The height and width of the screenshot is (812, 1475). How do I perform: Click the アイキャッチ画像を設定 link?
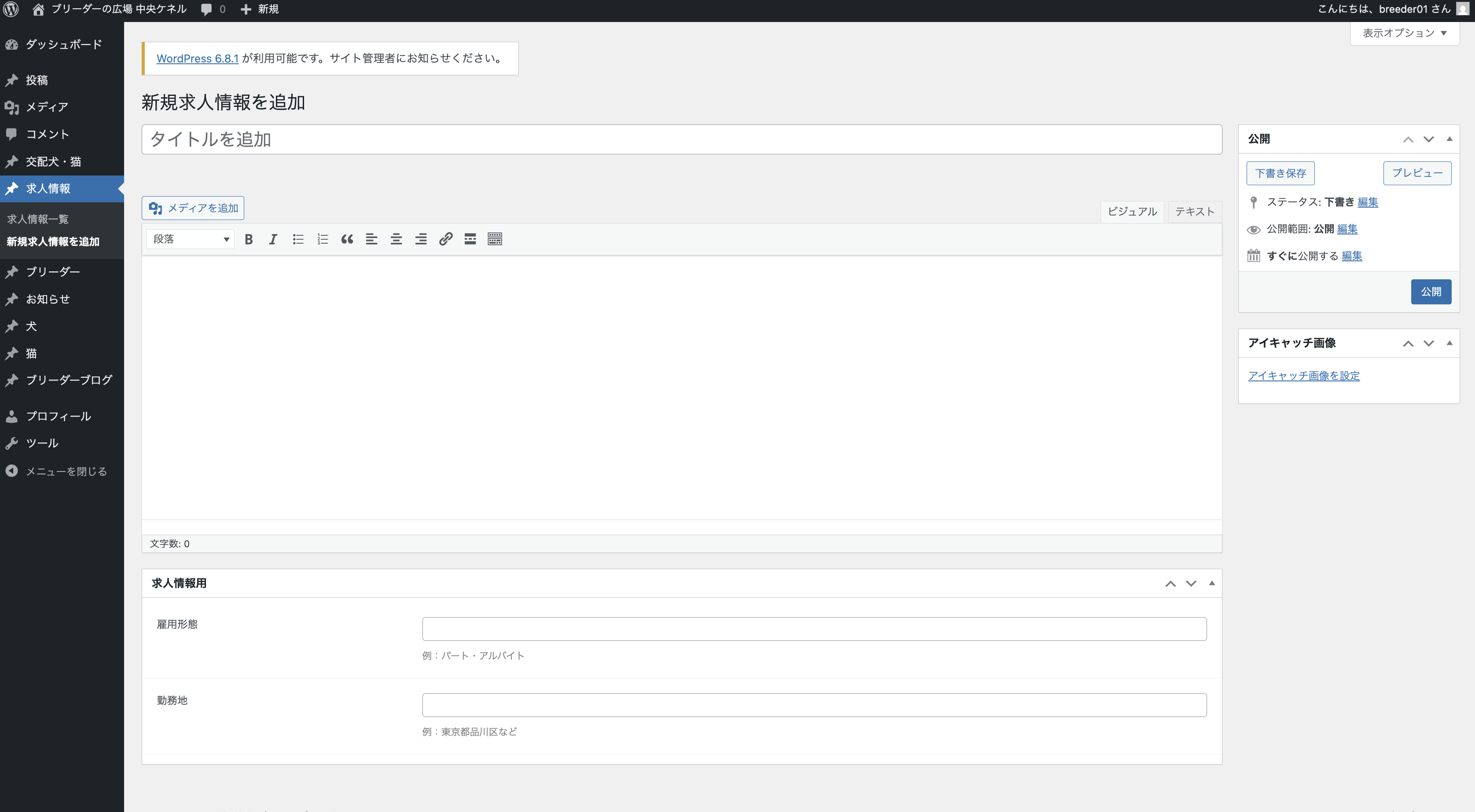point(1304,376)
